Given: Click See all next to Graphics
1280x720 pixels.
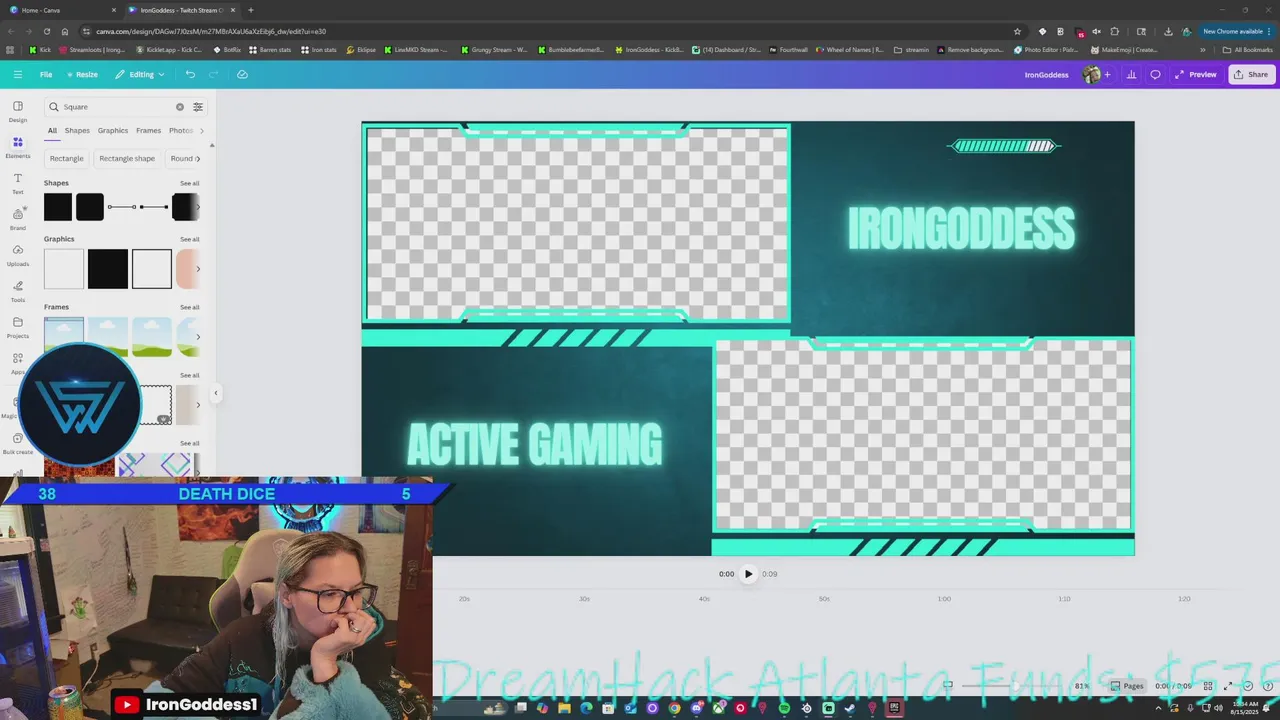Looking at the screenshot, I should (189, 239).
